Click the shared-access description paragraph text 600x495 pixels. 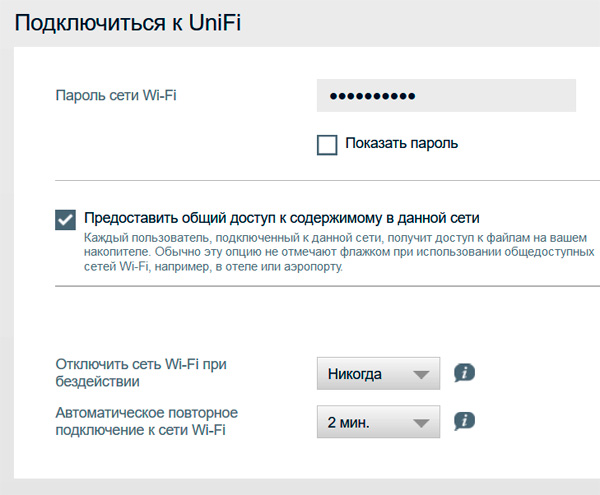coord(330,251)
